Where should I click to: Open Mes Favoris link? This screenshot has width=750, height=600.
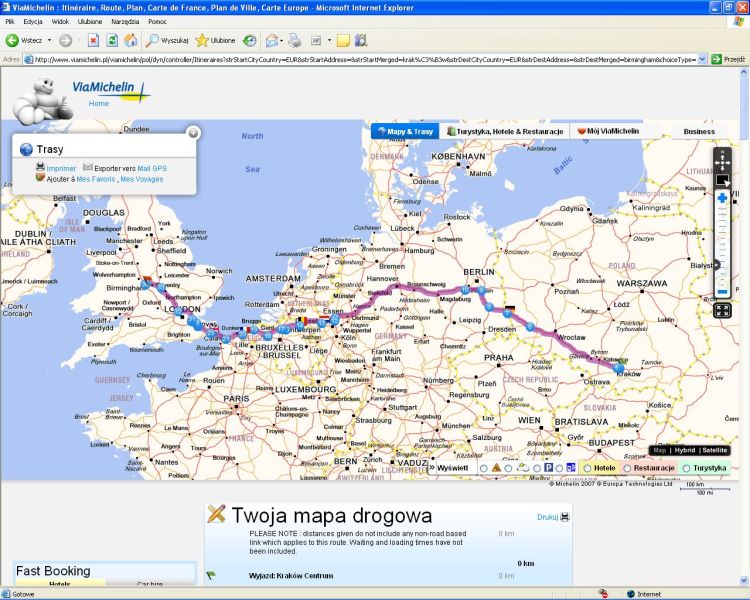point(96,179)
